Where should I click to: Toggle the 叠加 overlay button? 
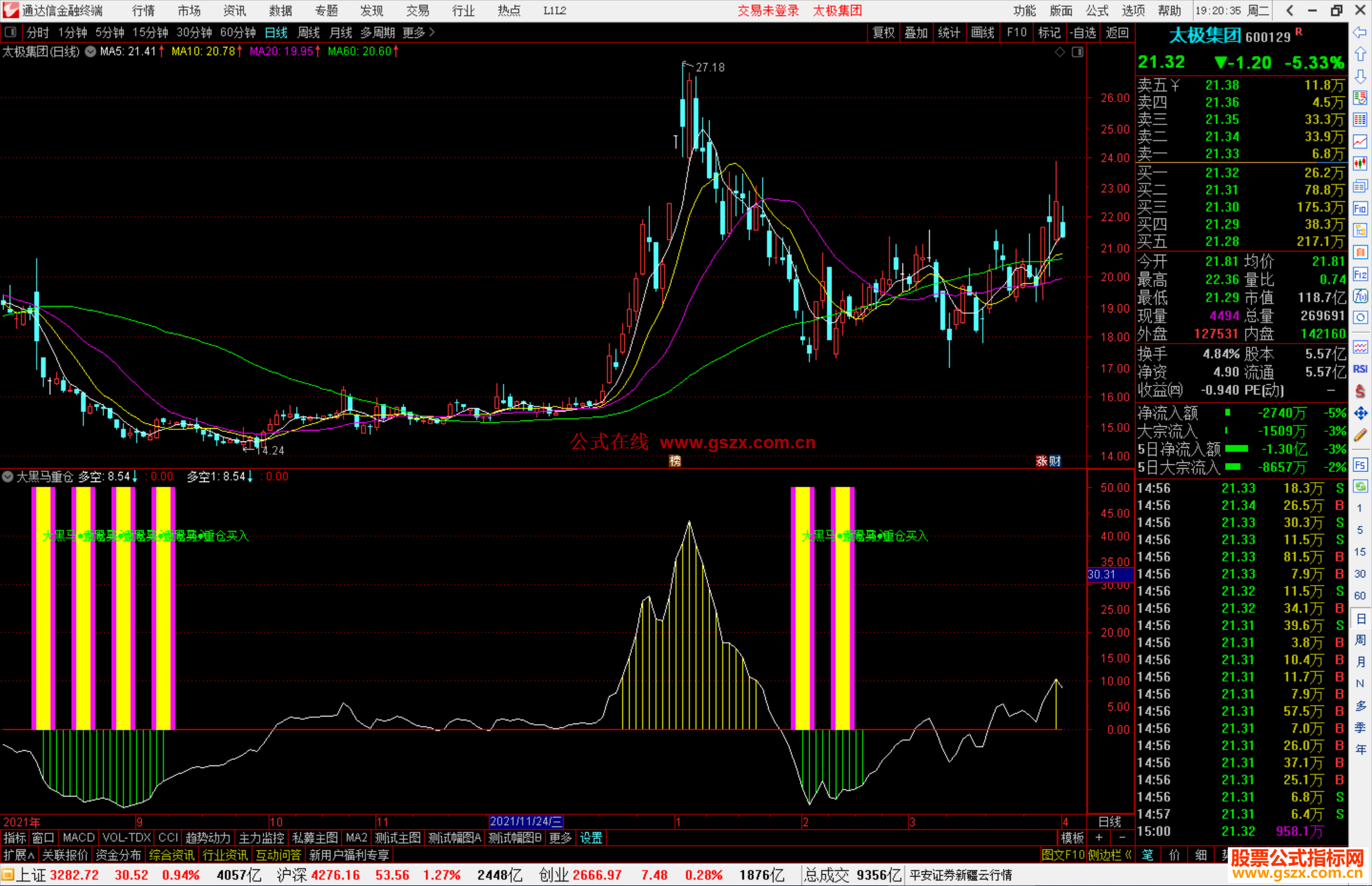point(917,32)
